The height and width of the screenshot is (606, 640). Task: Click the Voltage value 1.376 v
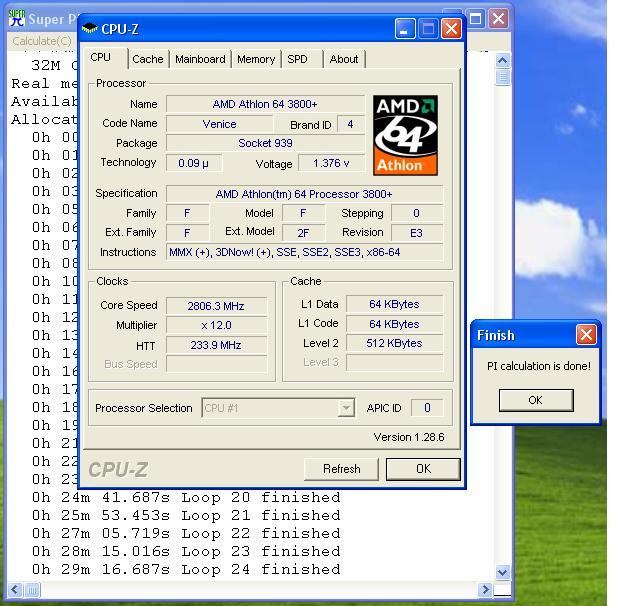(x=331, y=163)
